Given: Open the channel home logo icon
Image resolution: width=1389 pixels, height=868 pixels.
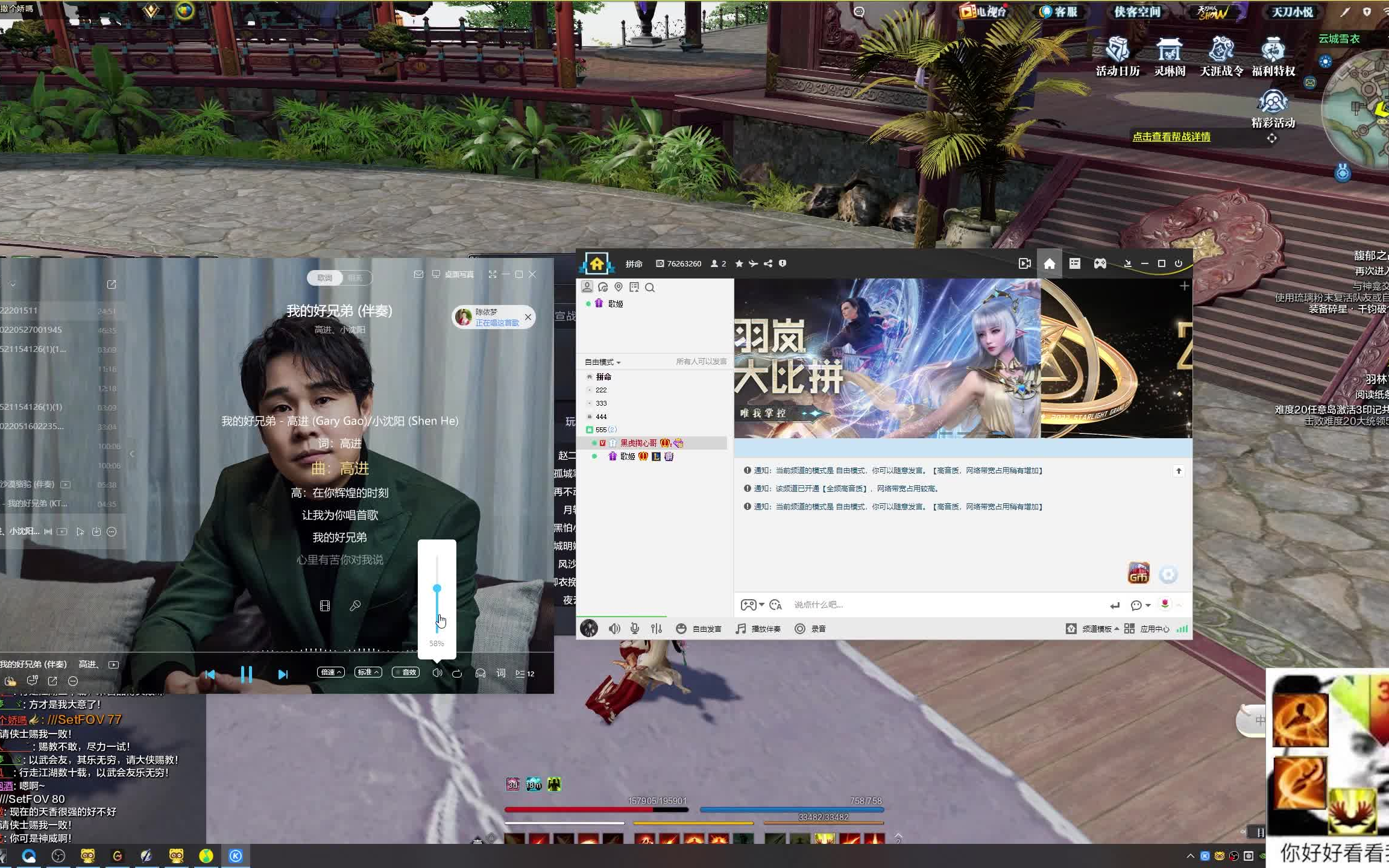Looking at the screenshot, I should 597,264.
